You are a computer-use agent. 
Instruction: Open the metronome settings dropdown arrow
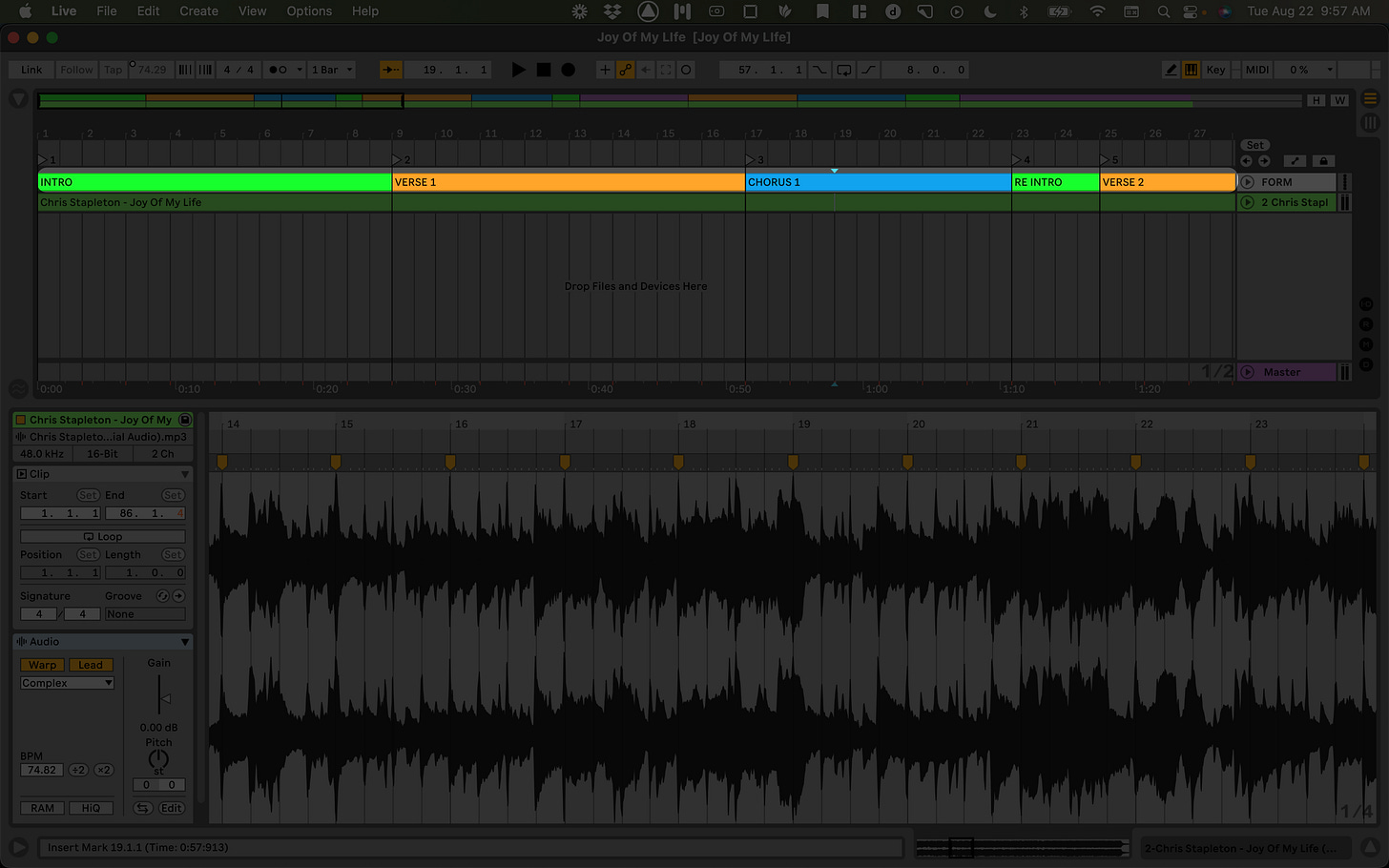pyautogui.click(x=300, y=70)
